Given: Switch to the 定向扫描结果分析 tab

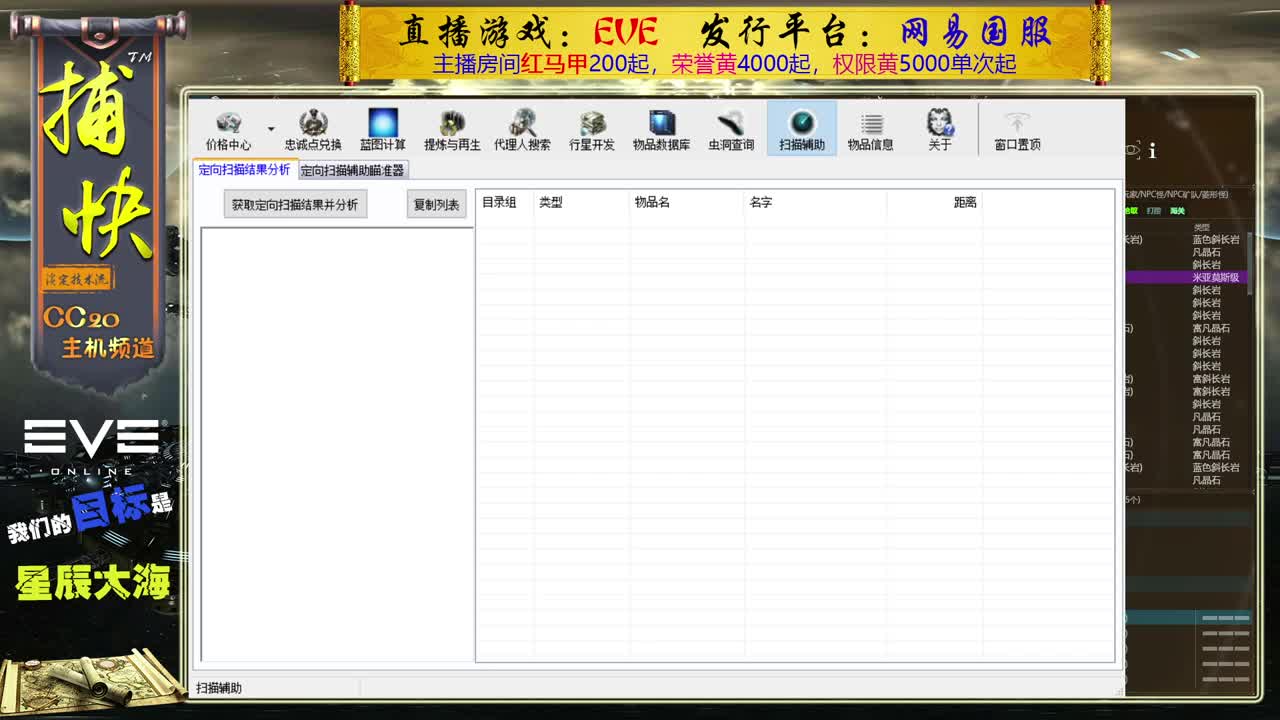Looking at the screenshot, I should [x=244, y=169].
